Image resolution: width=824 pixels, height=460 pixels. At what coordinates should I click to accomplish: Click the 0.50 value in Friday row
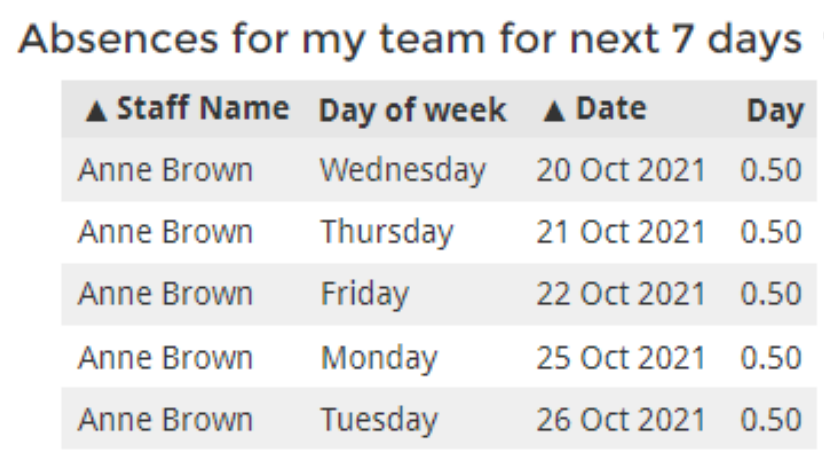[771, 294]
